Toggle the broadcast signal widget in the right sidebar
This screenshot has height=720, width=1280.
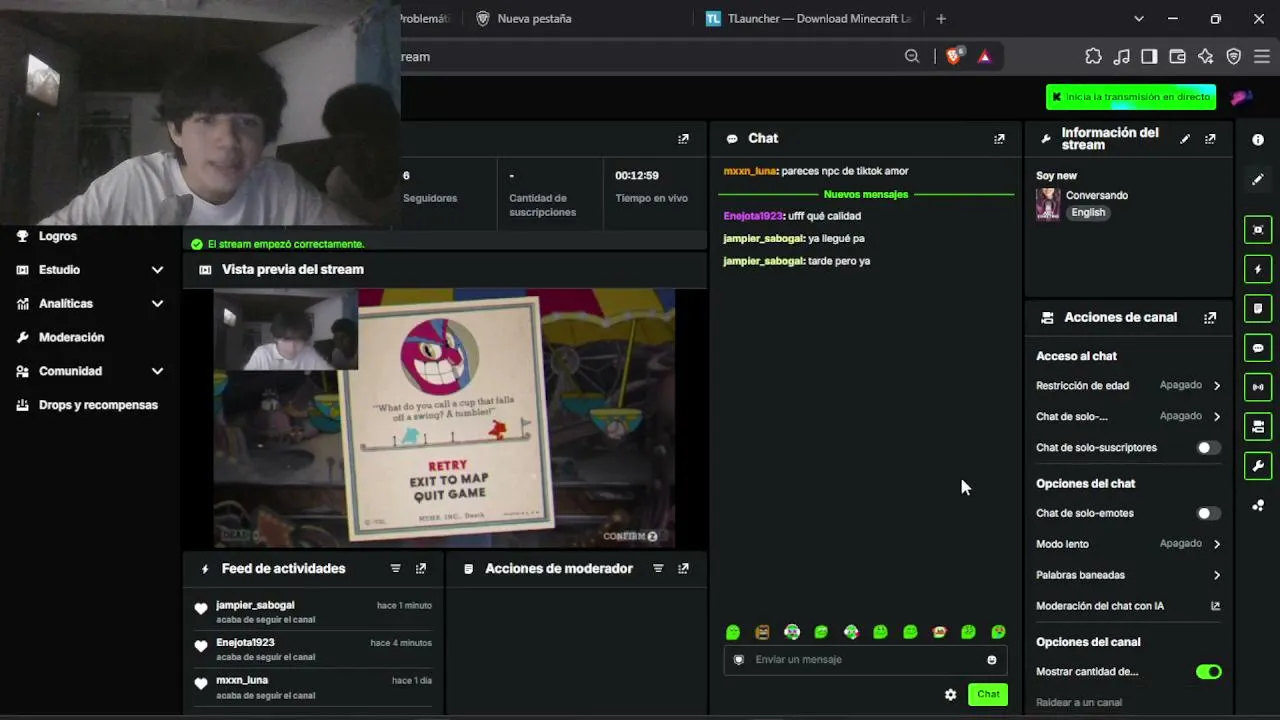pos(1258,387)
